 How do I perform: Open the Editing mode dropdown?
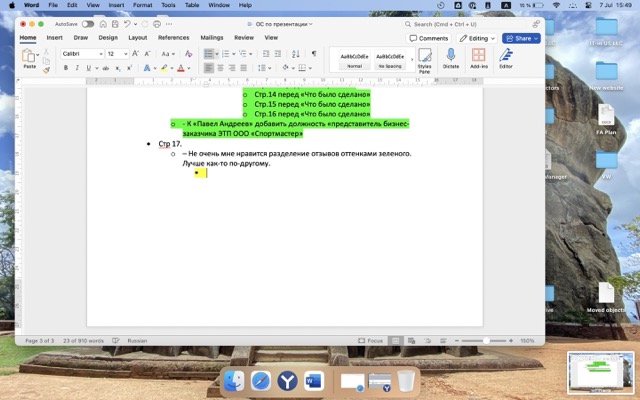[478, 38]
